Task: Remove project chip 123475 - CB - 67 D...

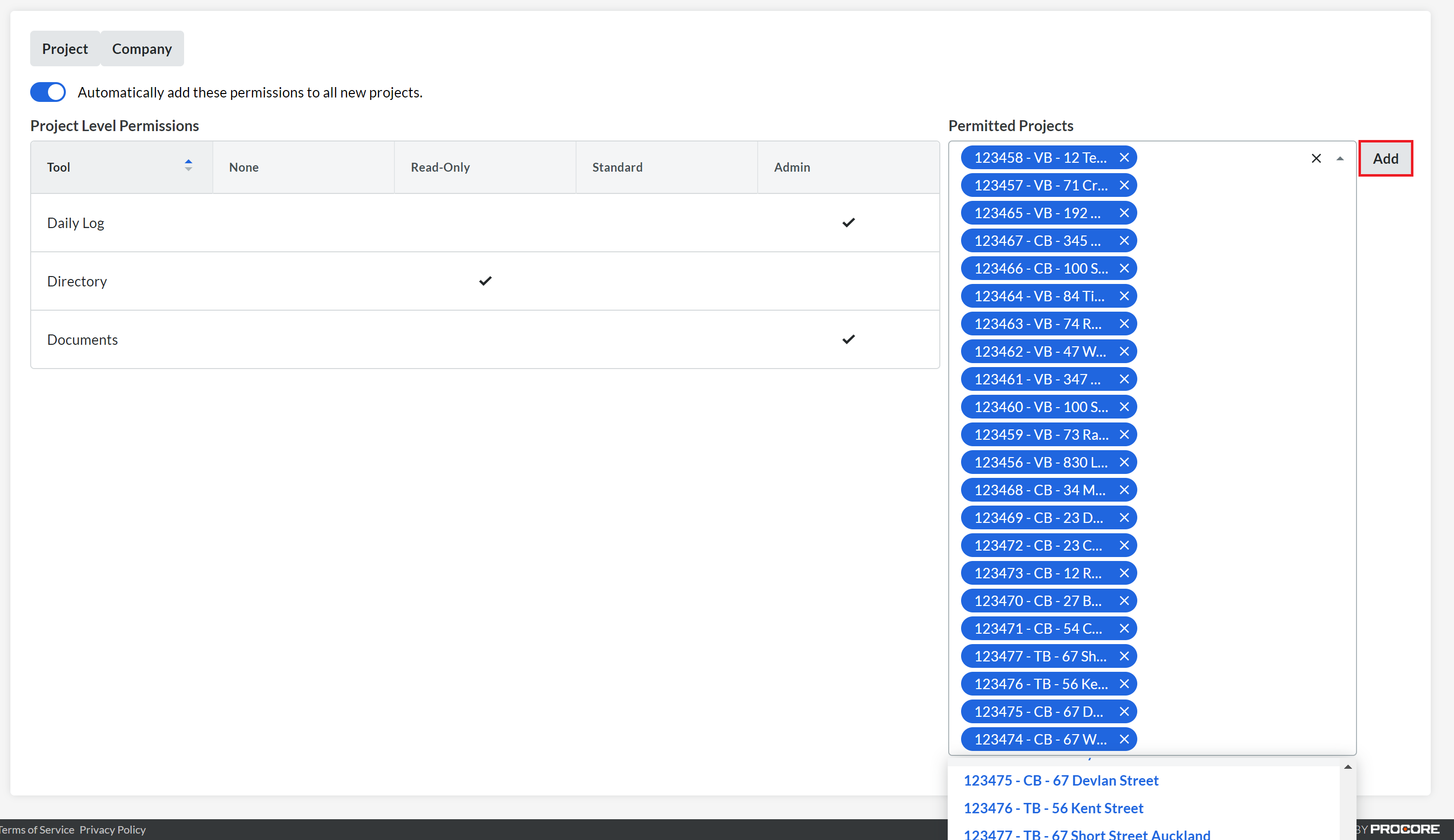Action: (1124, 711)
